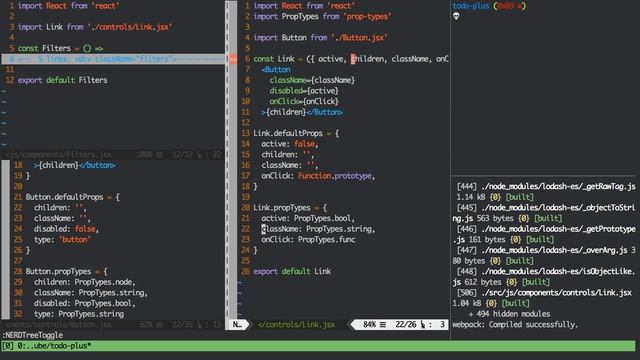This screenshot has height=360, width=640.
Task: Click the 'disabled={active}' line
Action: pyautogui.click(x=304, y=91)
